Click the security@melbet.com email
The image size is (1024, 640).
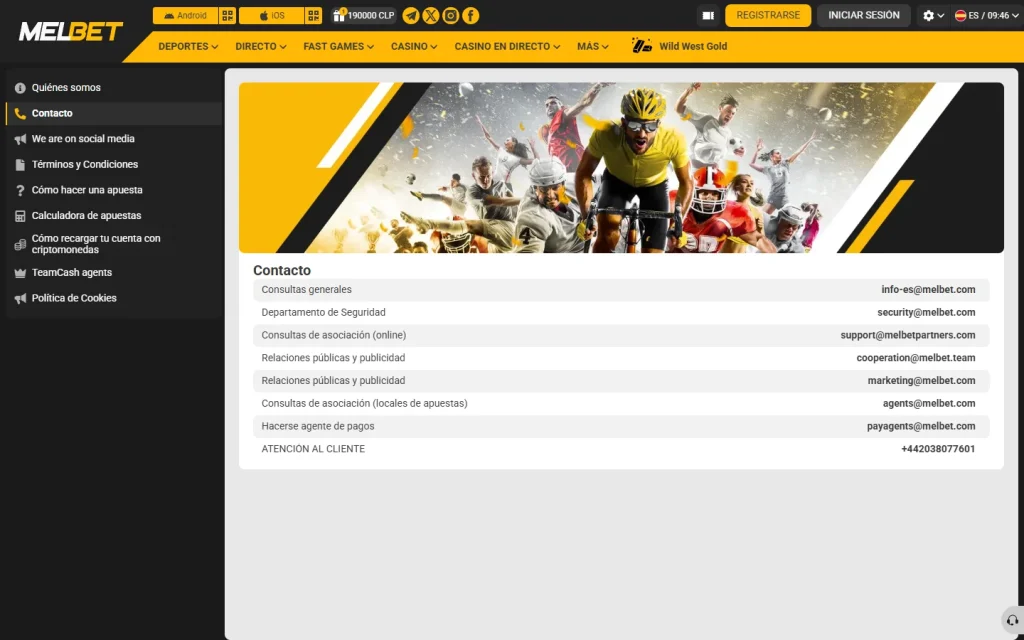click(x=926, y=312)
